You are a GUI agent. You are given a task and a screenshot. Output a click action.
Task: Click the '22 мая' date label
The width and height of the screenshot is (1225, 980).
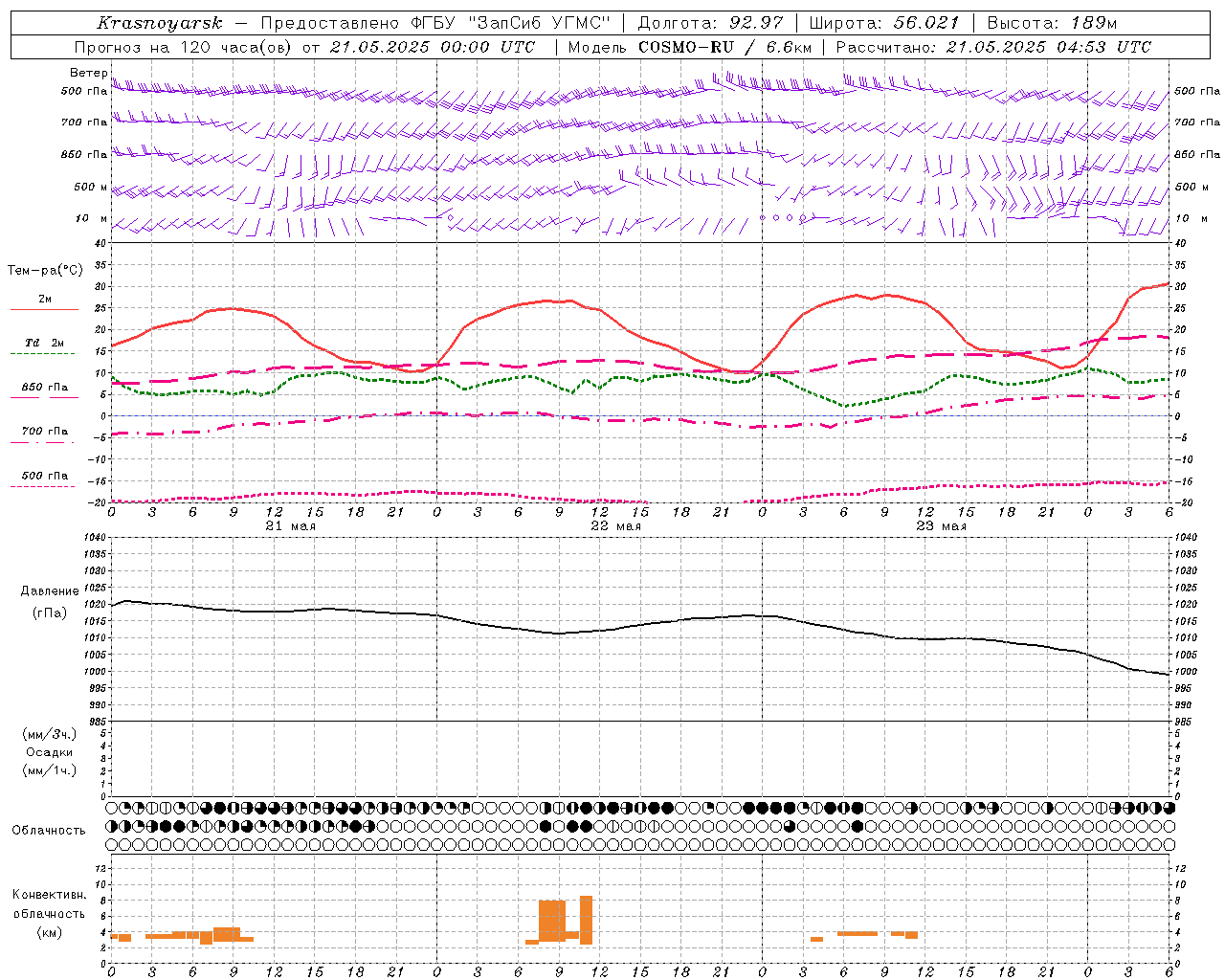[x=615, y=525]
